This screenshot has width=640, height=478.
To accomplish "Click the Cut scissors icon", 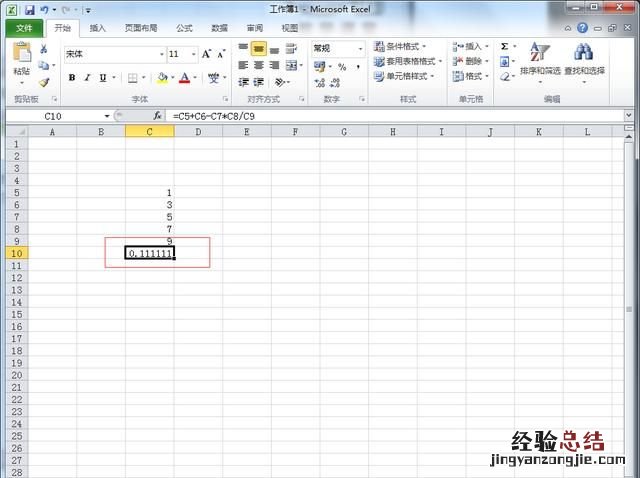I will point(44,49).
